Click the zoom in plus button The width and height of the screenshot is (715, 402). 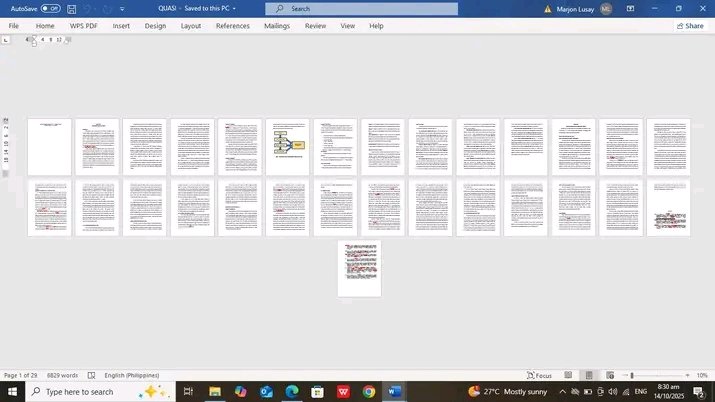pyautogui.click(x=688, y=375)
